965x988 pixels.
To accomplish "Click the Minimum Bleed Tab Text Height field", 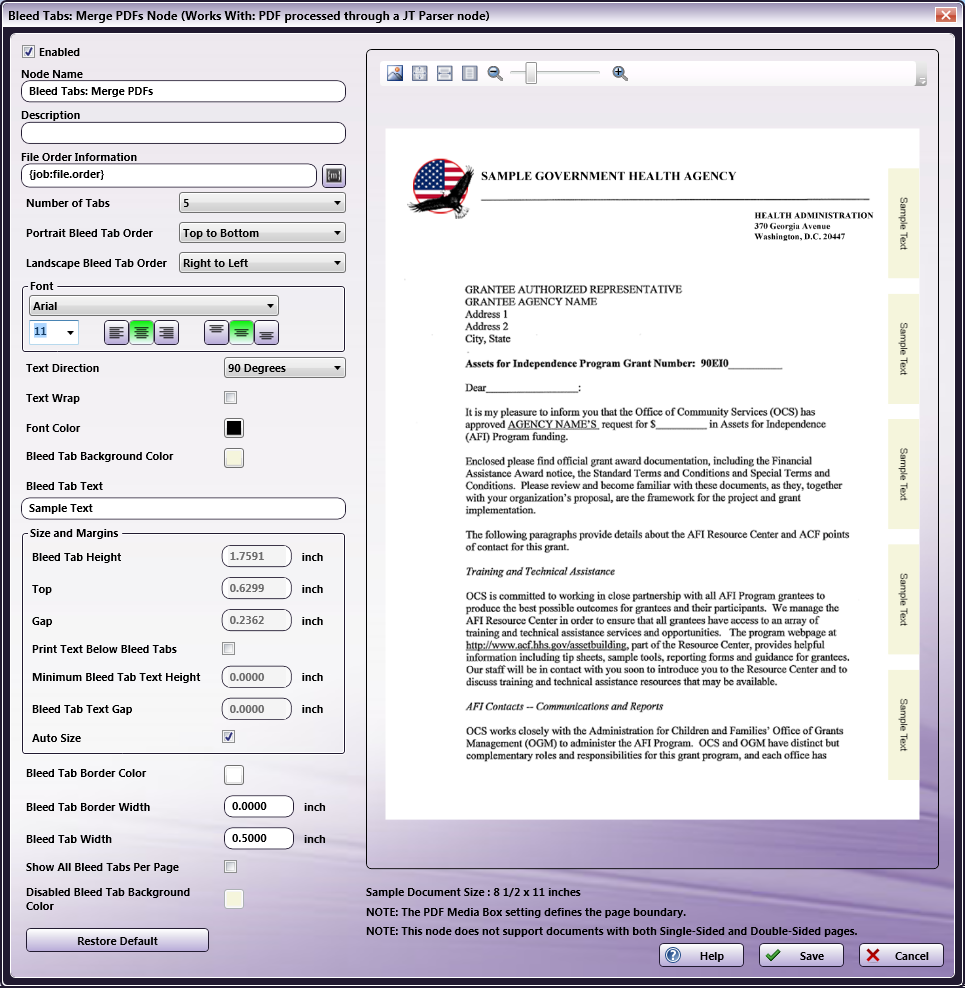I will 257,677.
